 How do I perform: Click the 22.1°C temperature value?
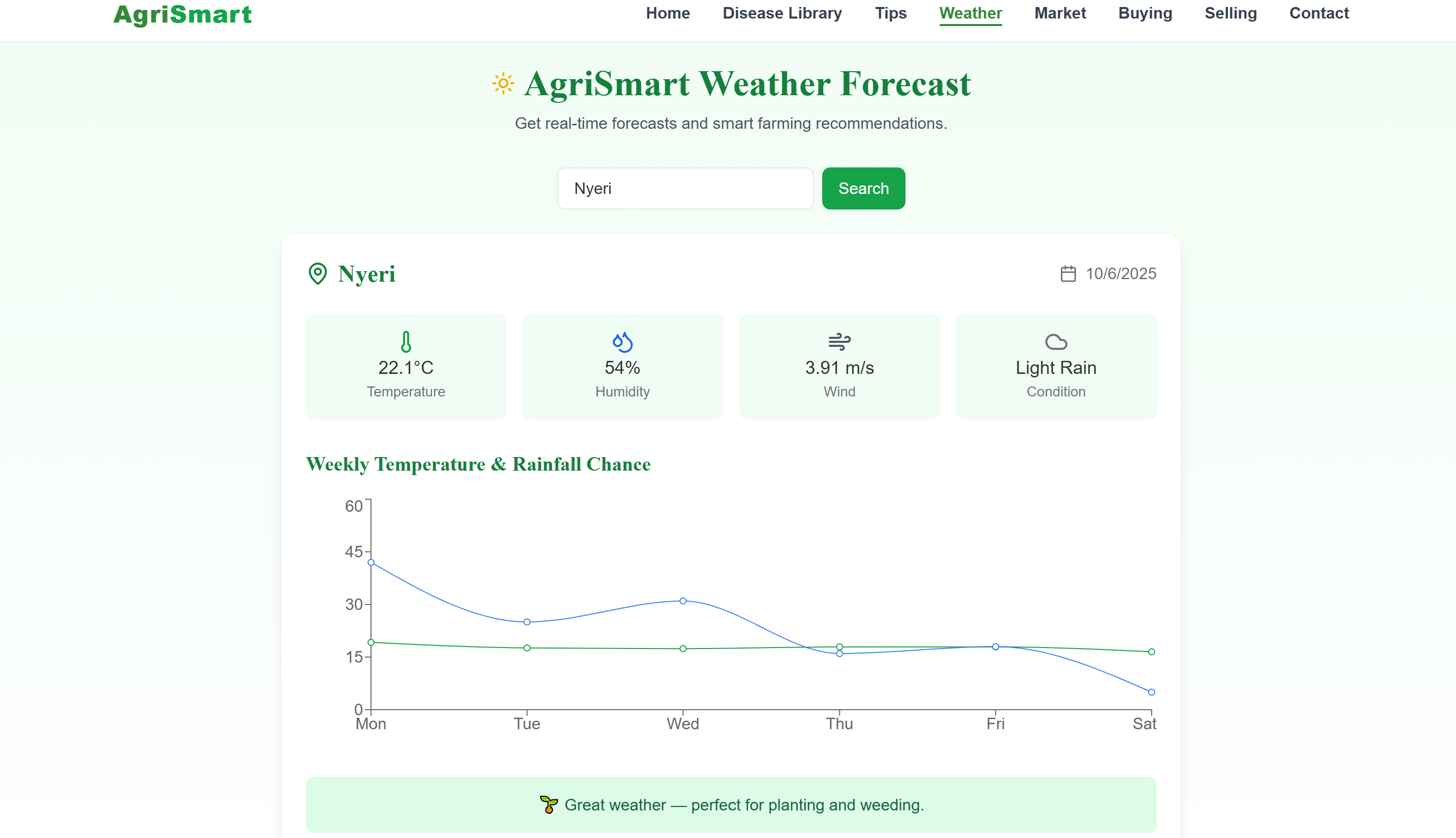pyautogui.click(x=406, y=368)
